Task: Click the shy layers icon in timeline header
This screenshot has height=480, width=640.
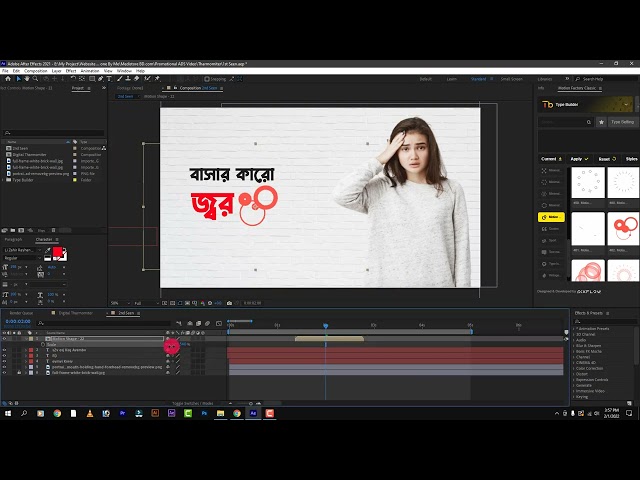Action: [190, 323]
